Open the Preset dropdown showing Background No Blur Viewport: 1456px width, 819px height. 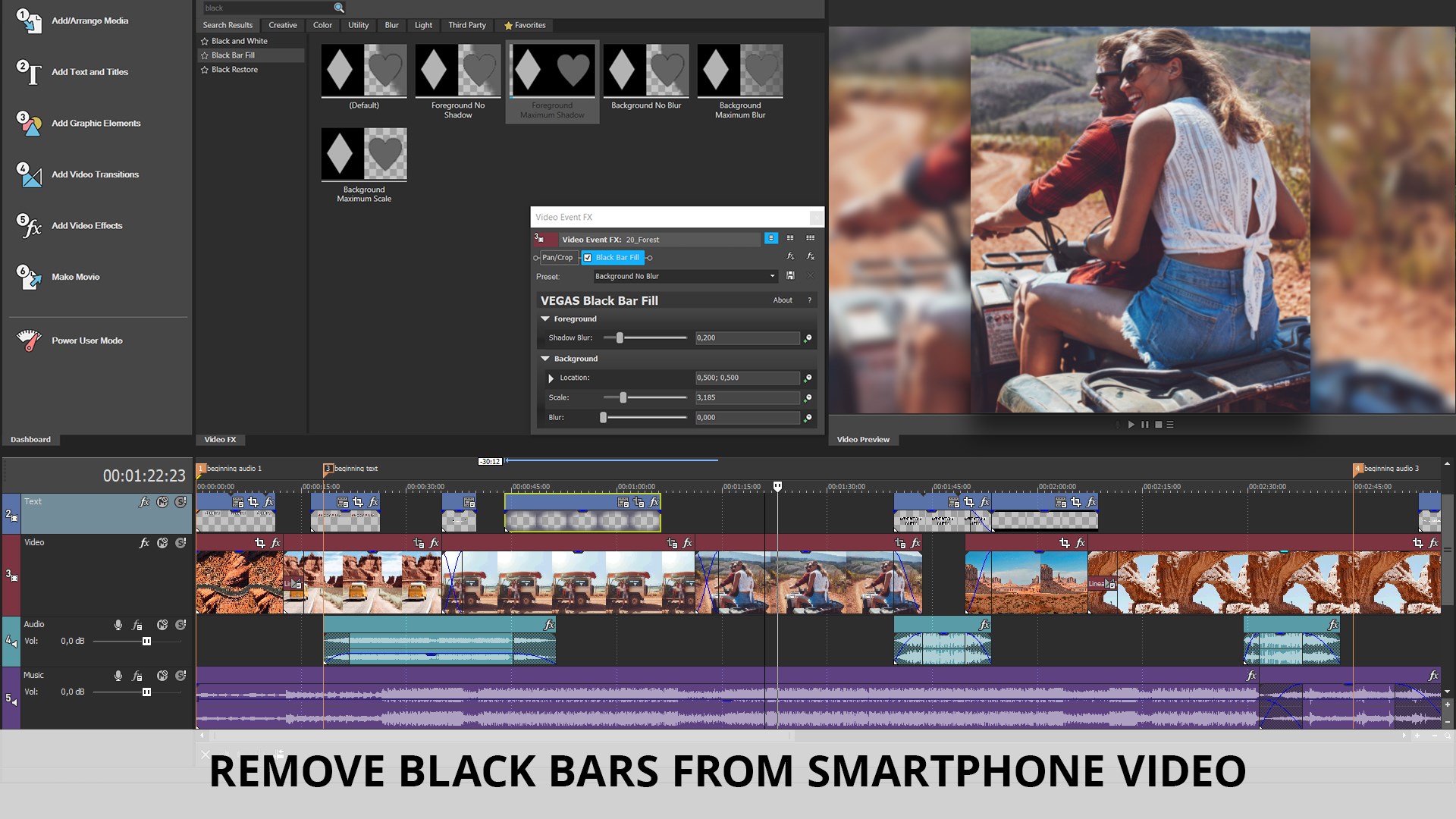[771, 276]
